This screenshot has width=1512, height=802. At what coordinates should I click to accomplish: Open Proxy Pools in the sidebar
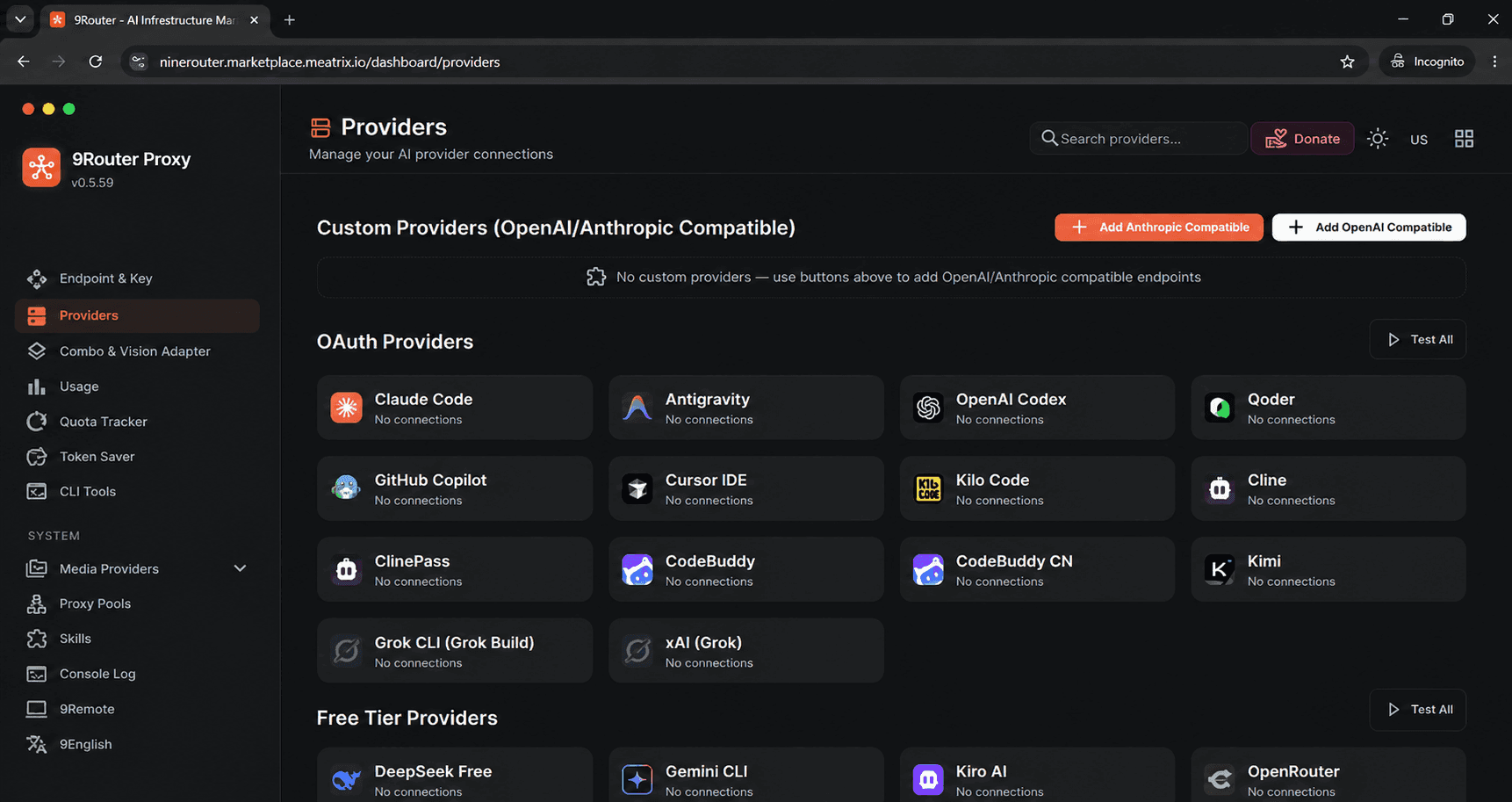tap(137, 603)
